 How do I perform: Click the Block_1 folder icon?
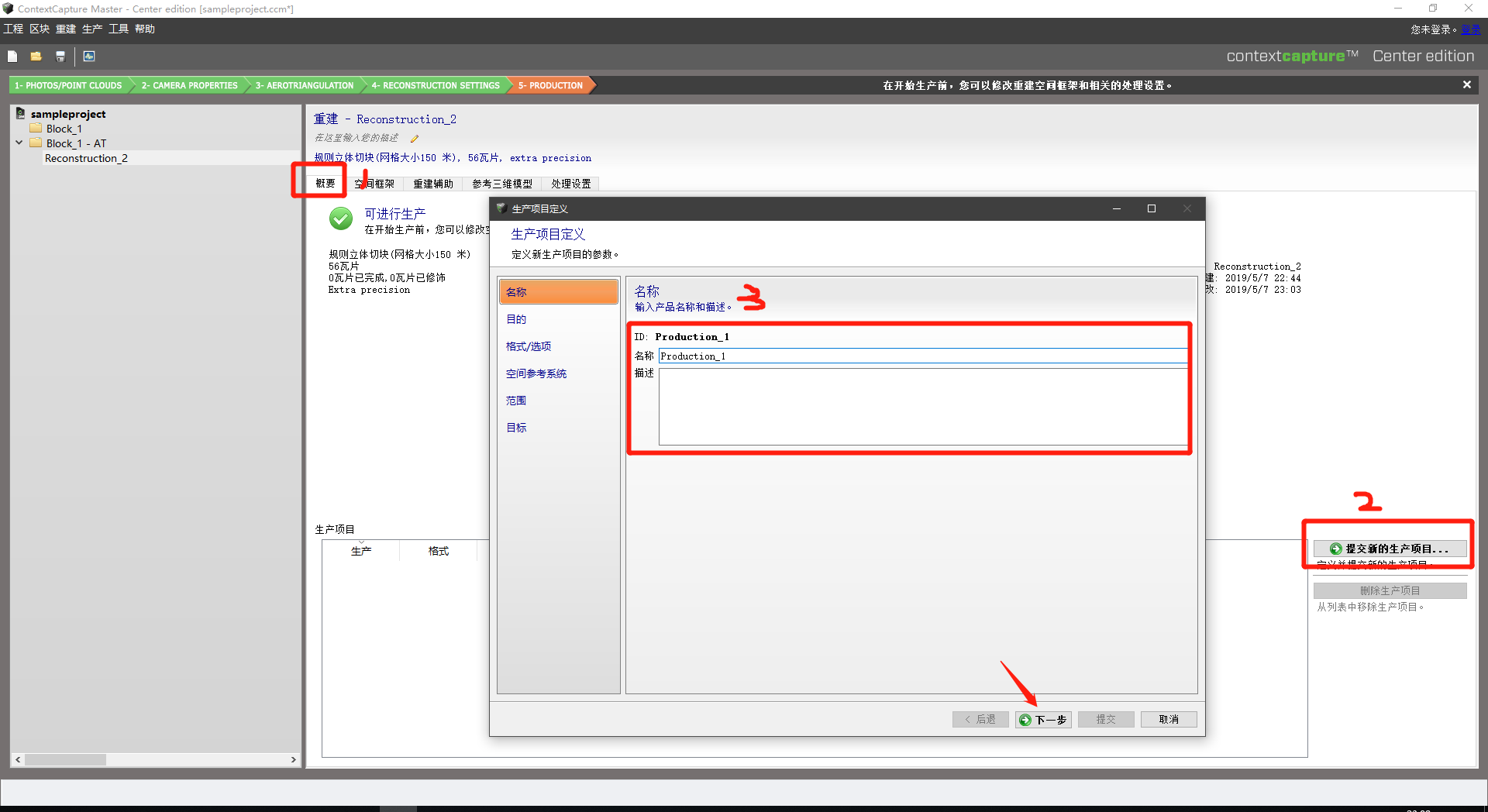pyautogui.click(x=36, y=129)
